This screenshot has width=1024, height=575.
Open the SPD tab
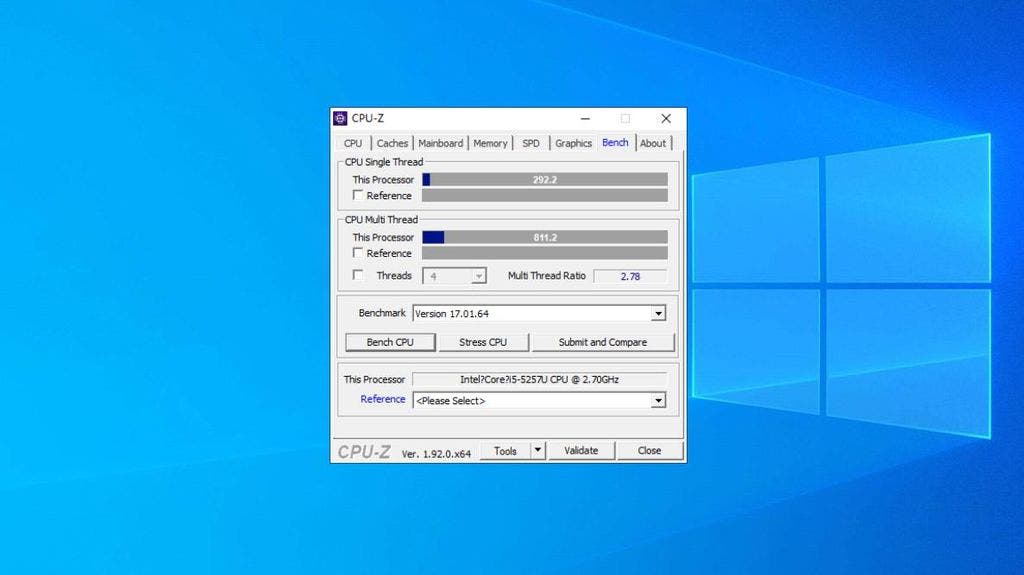click(531, 143)
